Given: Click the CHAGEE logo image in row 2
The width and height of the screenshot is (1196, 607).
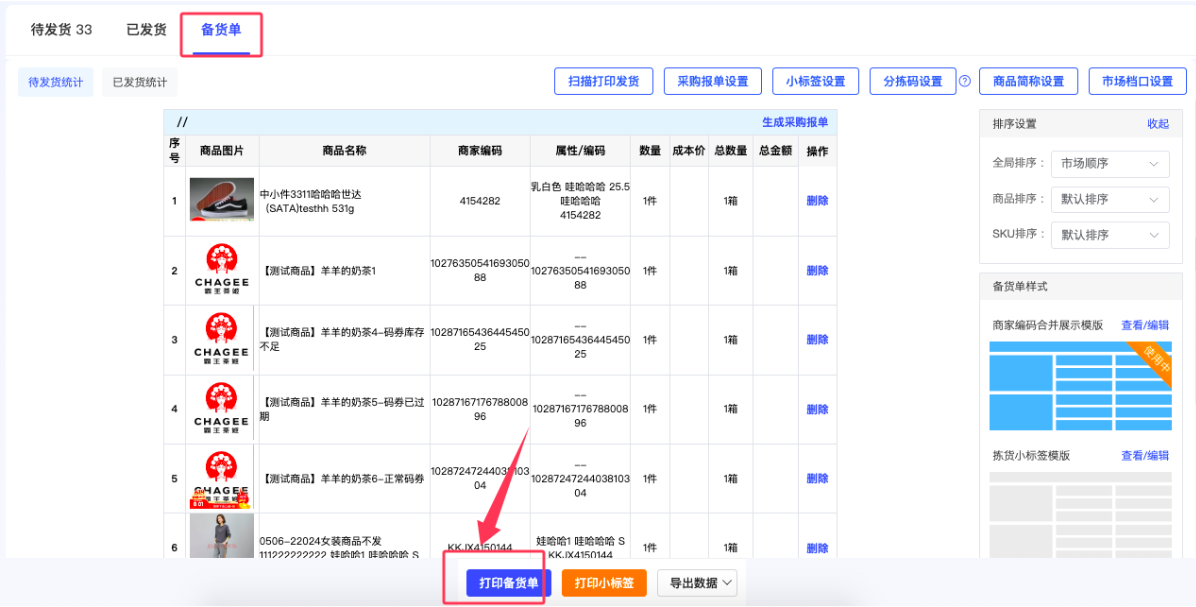Looking at the screenshot, I should point(221,270).
